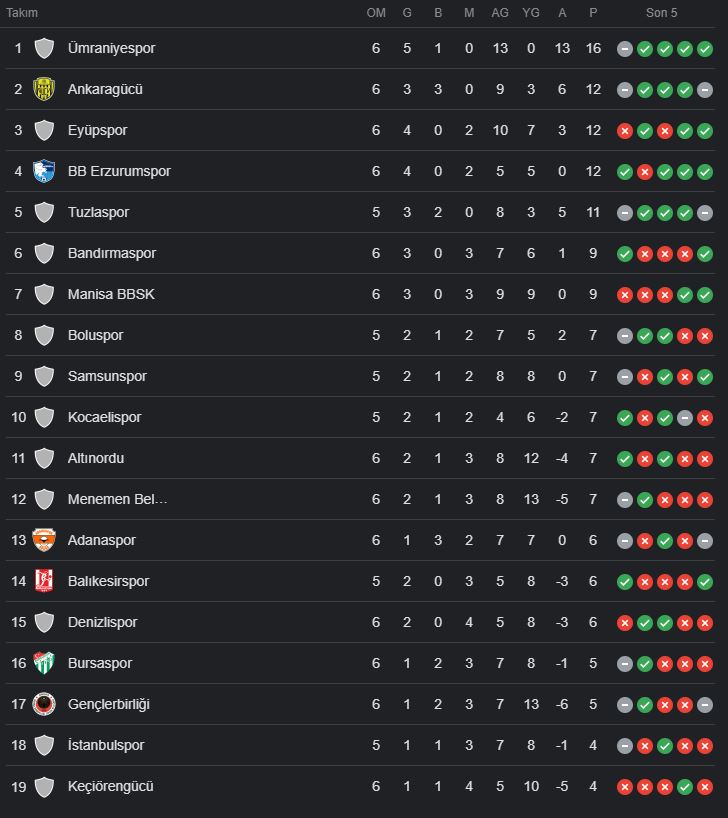Click the Ankaragücü club crest icon
Screen dimensions: 728x818
44,89
